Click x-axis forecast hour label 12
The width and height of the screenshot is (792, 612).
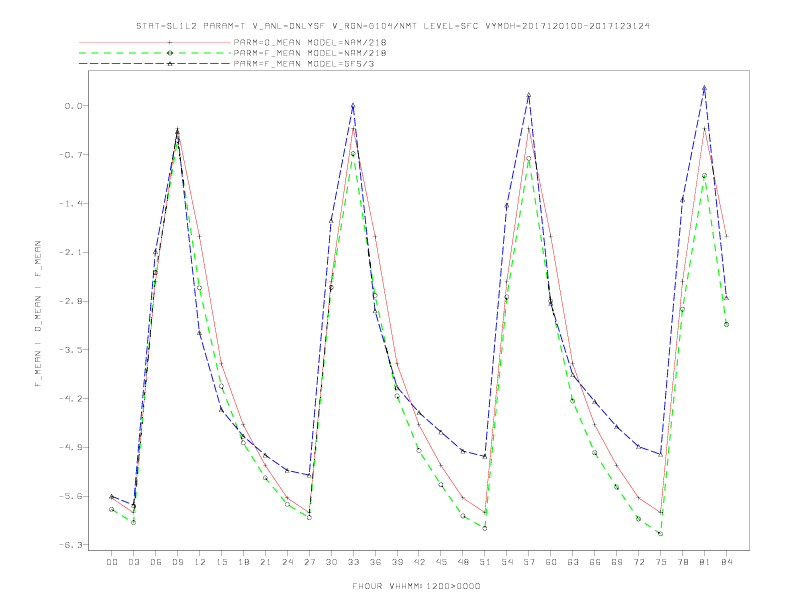click(200, 562)
